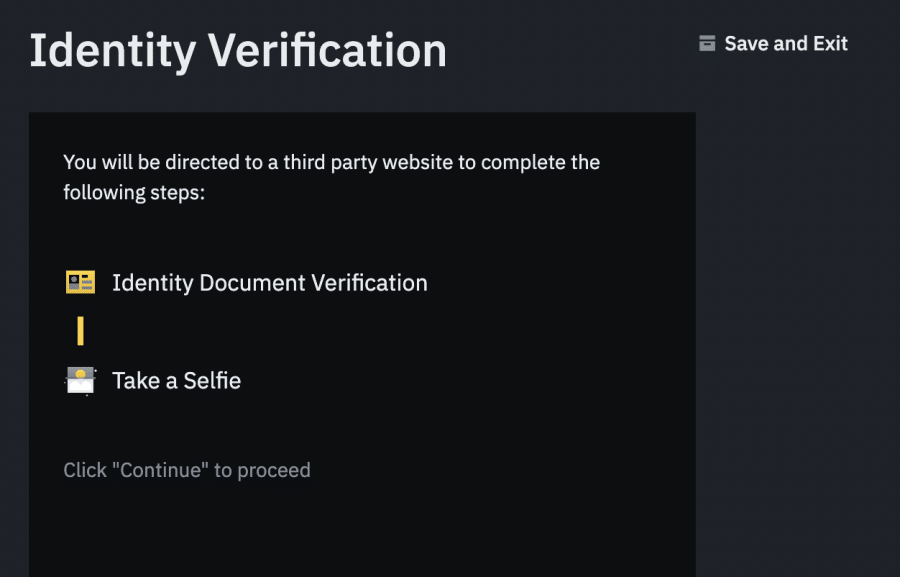Click the word 'Selfie' in the second step
The width and height of the screenshot is (900, 577).
(x=211, y=381)
